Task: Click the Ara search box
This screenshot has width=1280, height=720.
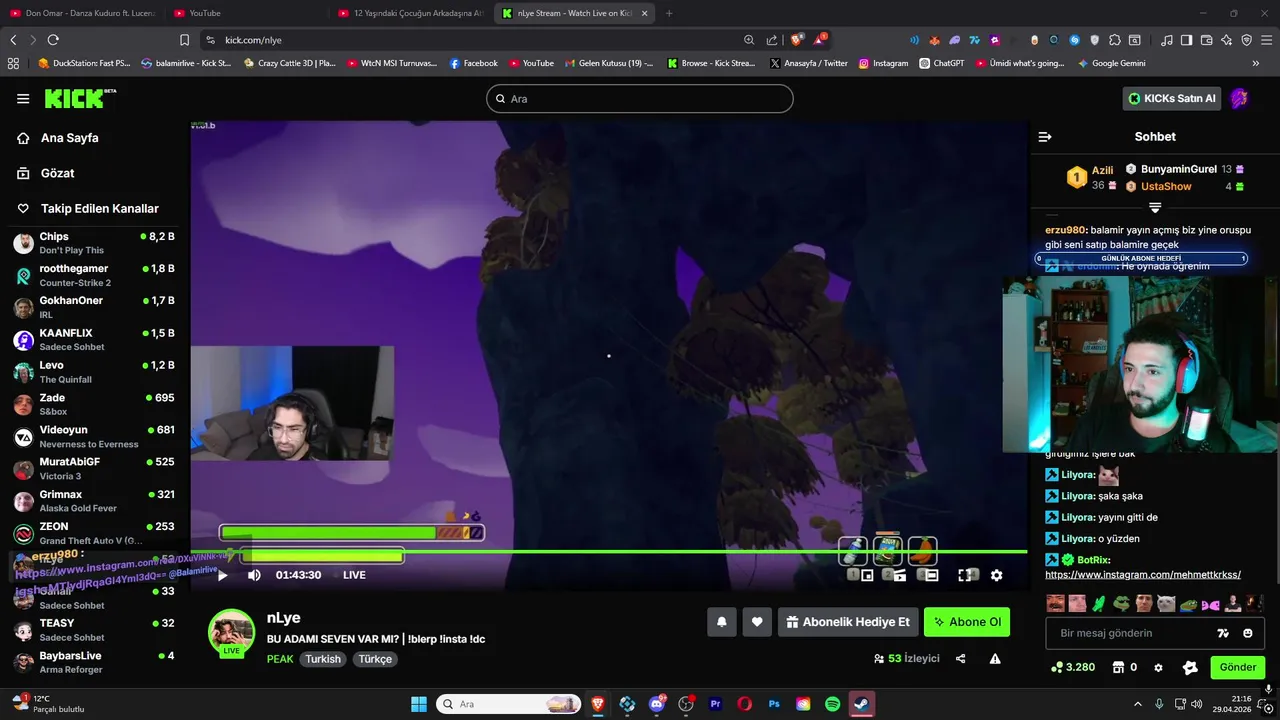Action: coord(640,99)
